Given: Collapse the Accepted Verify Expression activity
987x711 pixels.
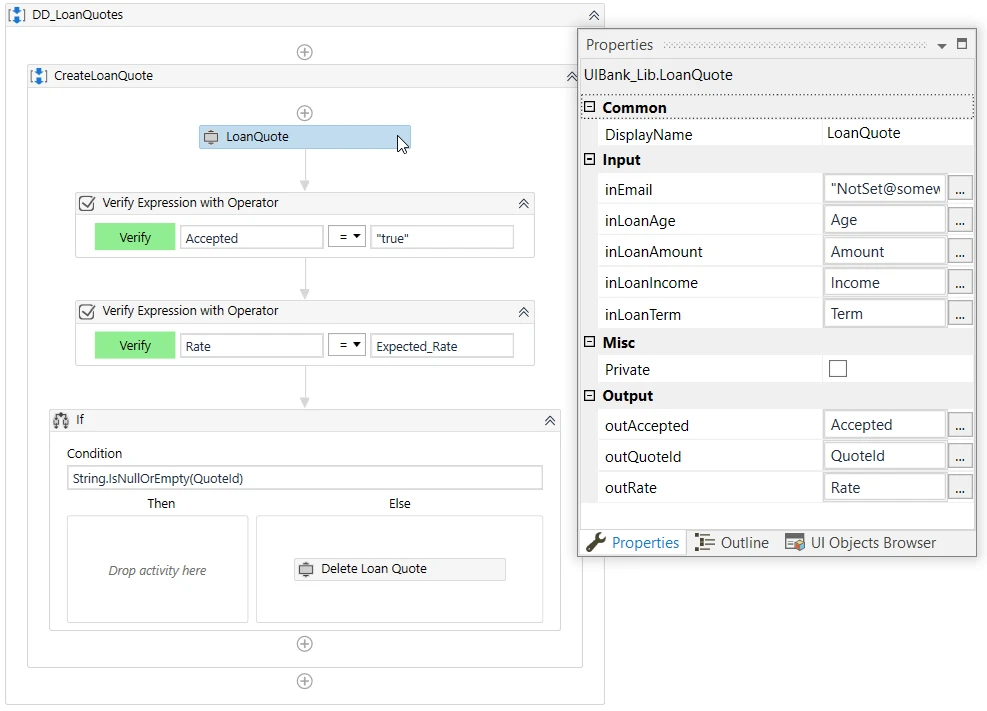Looking at the screenshot, I should coord(523,204).
